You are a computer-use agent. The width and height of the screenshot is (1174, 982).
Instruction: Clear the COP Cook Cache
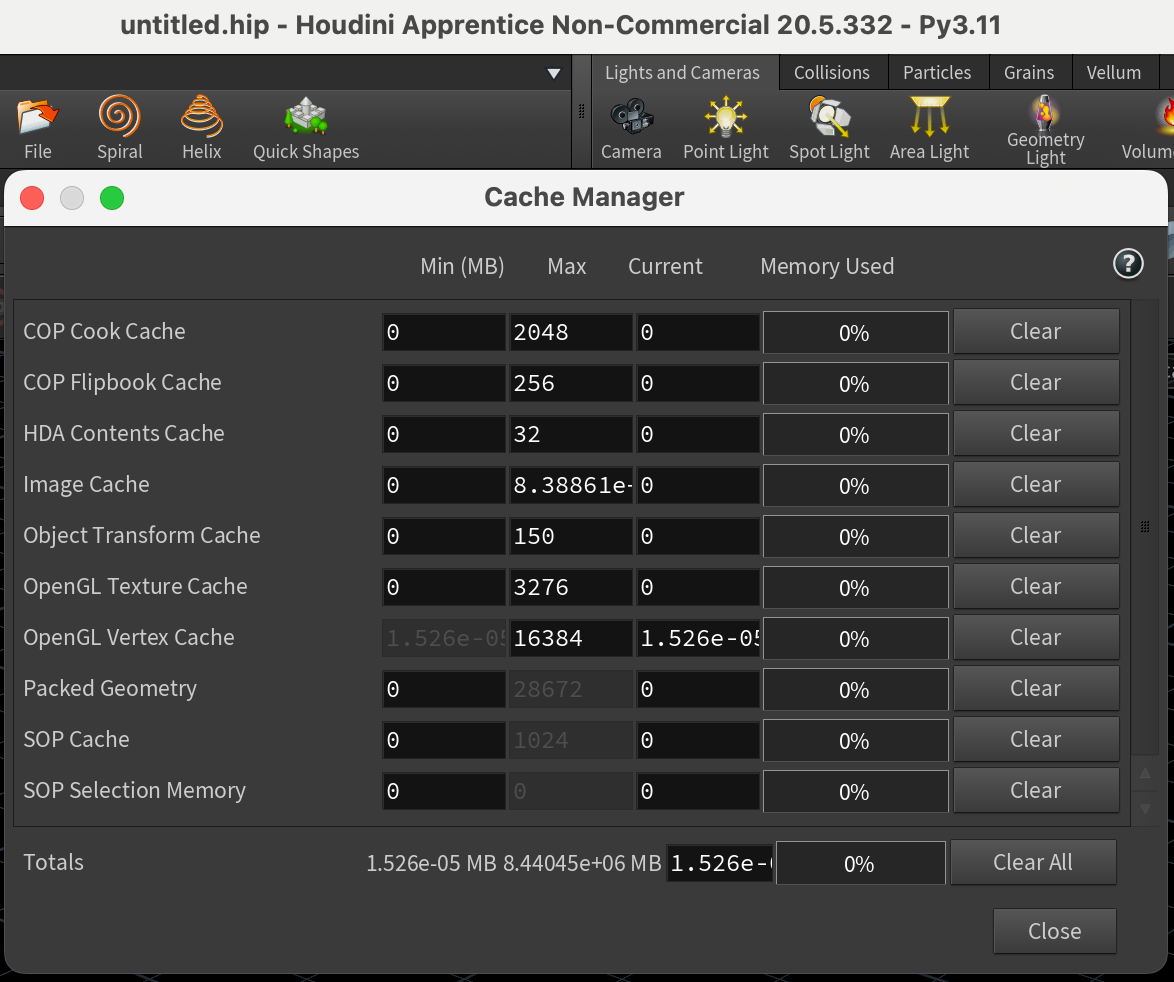pyautogui.click(x=1035, y=332)
